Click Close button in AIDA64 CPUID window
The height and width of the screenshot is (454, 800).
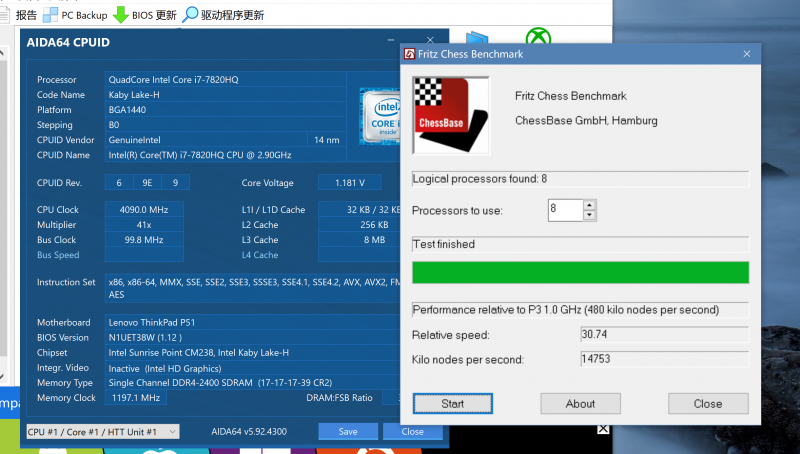(x=412, y=432)
